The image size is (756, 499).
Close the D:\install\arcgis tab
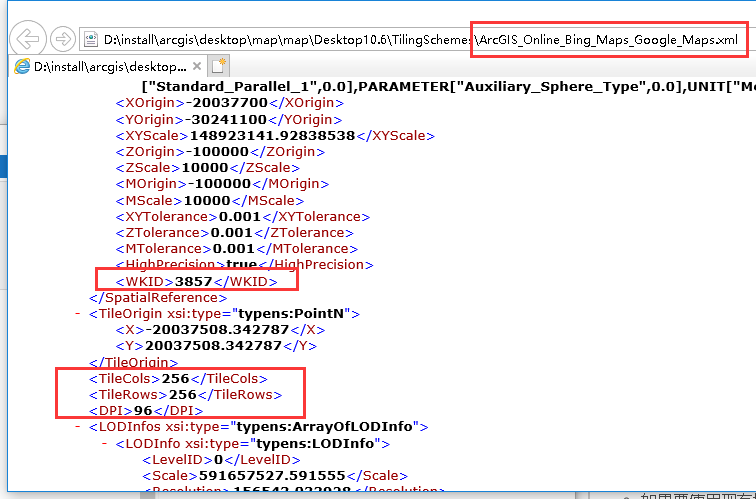click(196, 66)
